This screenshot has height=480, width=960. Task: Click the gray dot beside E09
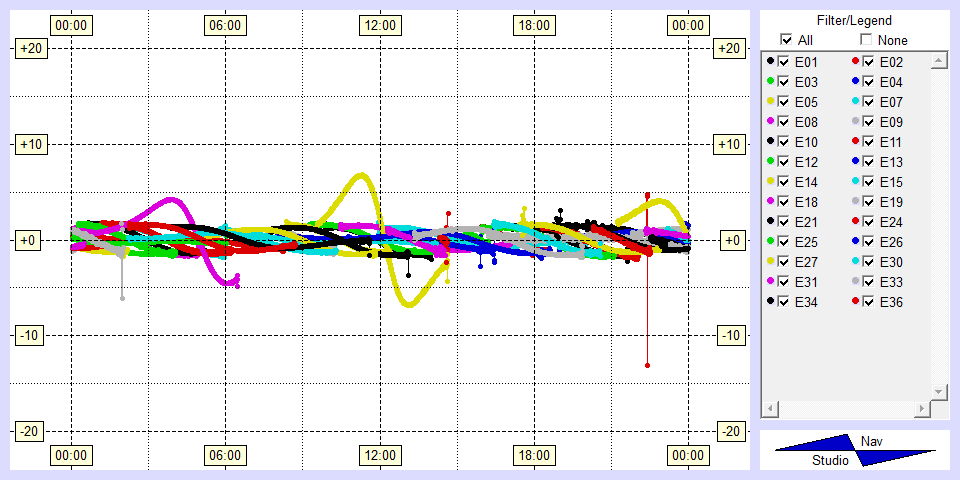[856, 122]
